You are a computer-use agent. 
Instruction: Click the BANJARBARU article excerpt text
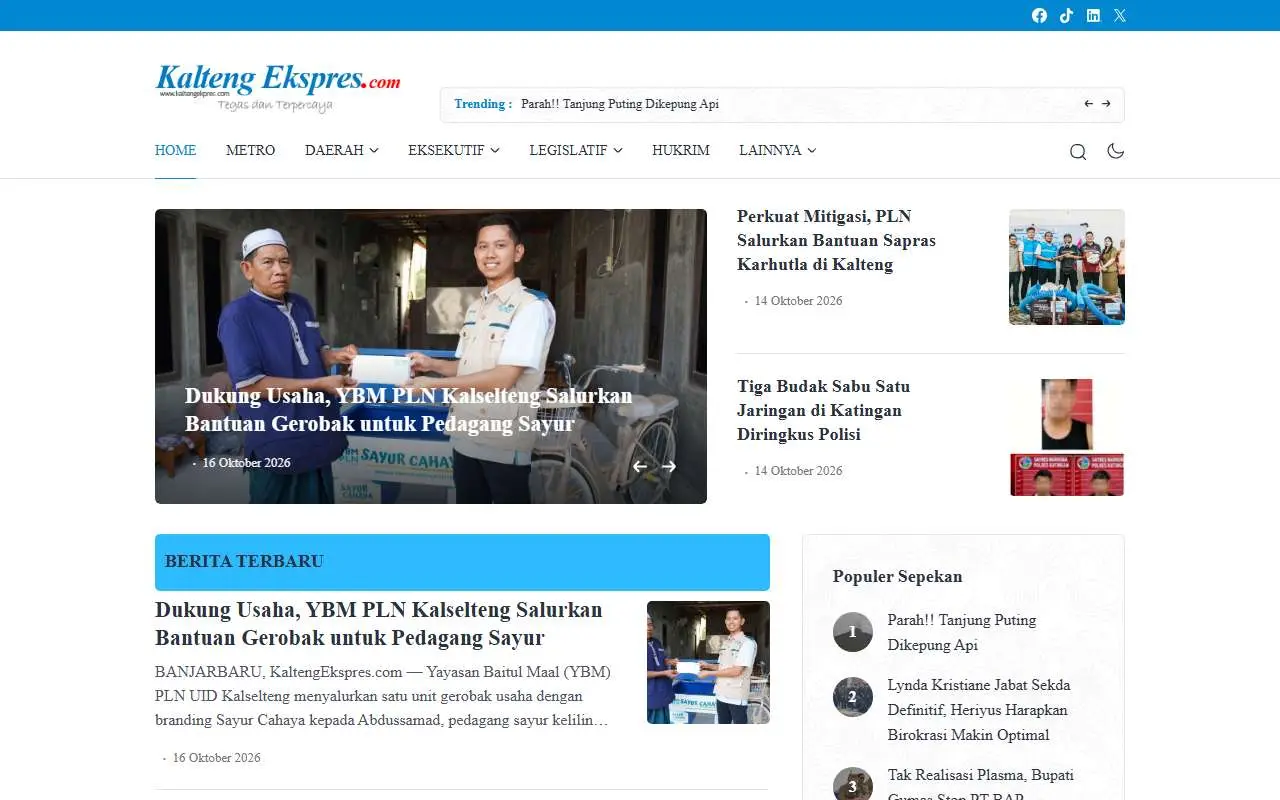(x=383, y=696)
